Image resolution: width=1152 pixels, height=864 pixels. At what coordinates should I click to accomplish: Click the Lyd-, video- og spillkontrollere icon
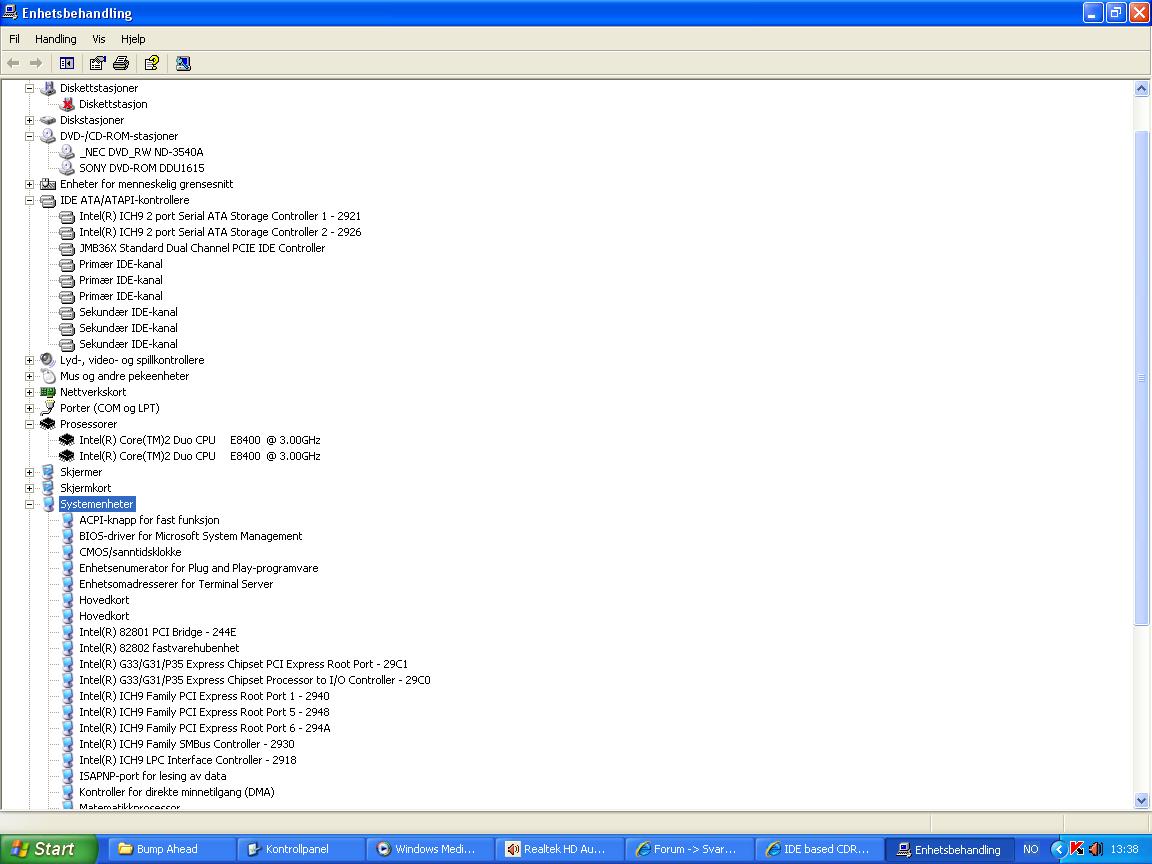tap(48, 360)
